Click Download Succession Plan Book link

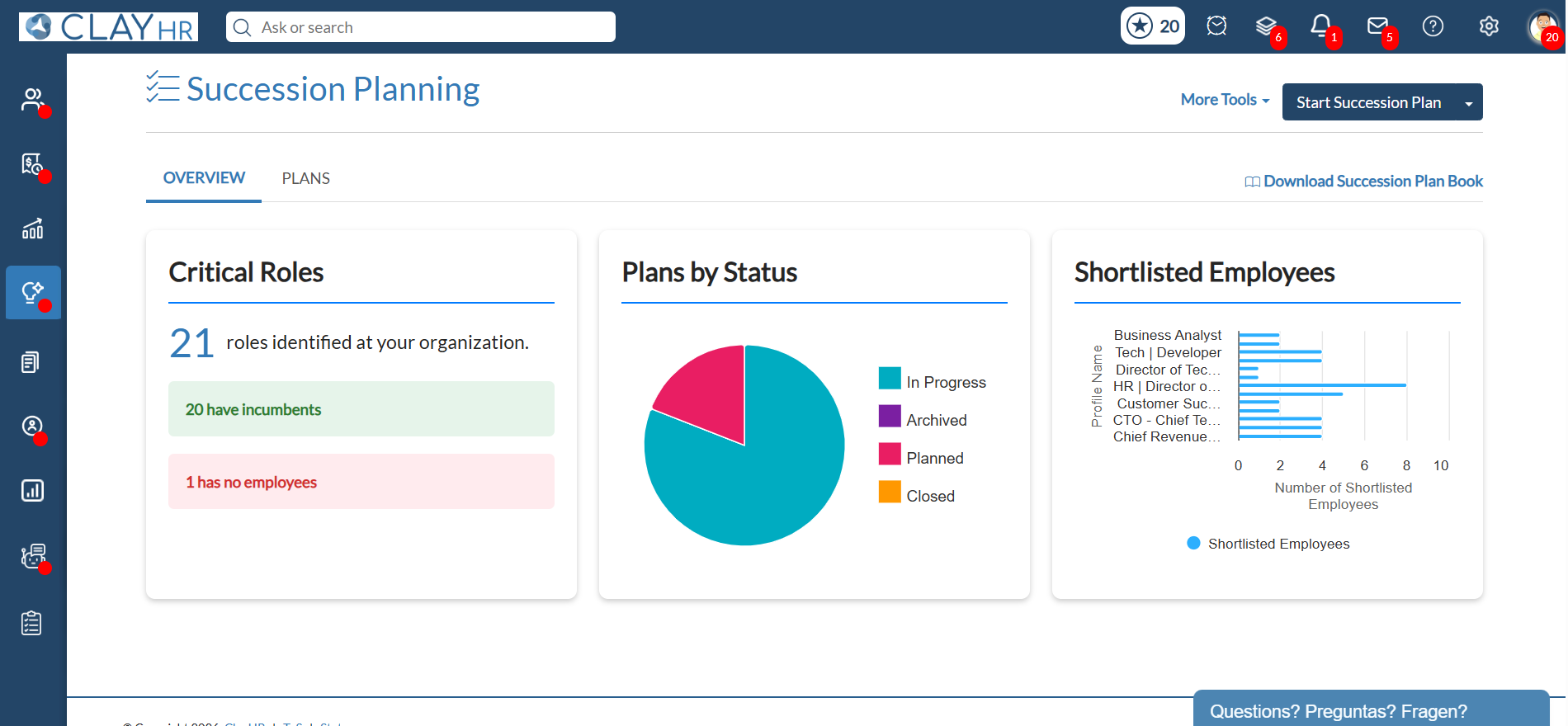click(1363, 181)
